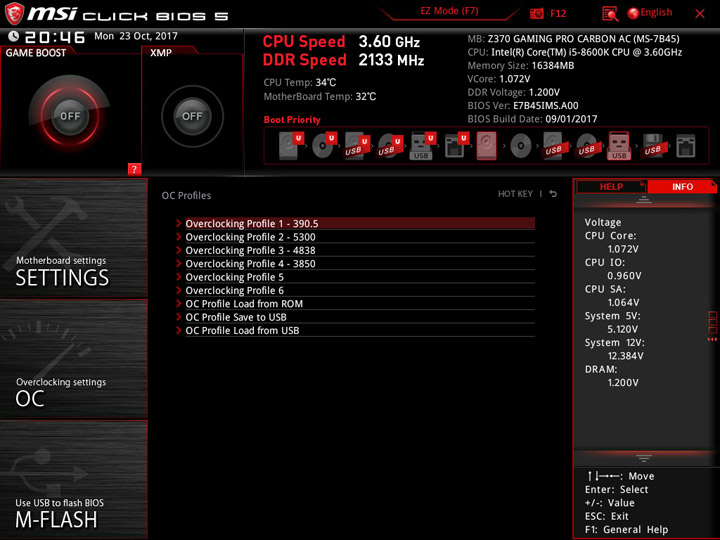Click the BIOS Ver E7B45IMS.A00 text

point(523,106)
